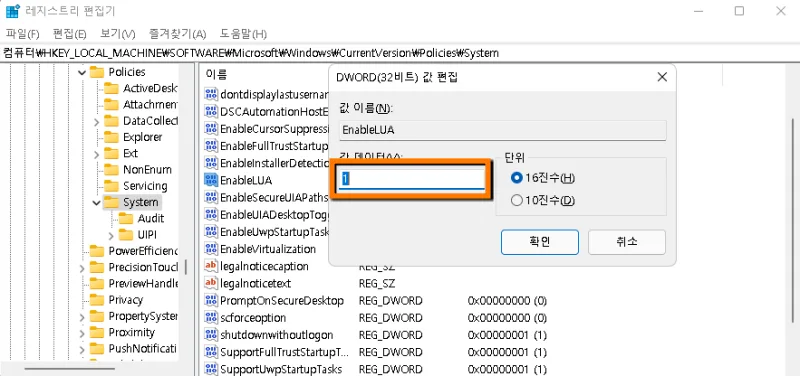Click the Privacy folder icon in tree
Screen dimensions: 800x376
pos(97,300)
